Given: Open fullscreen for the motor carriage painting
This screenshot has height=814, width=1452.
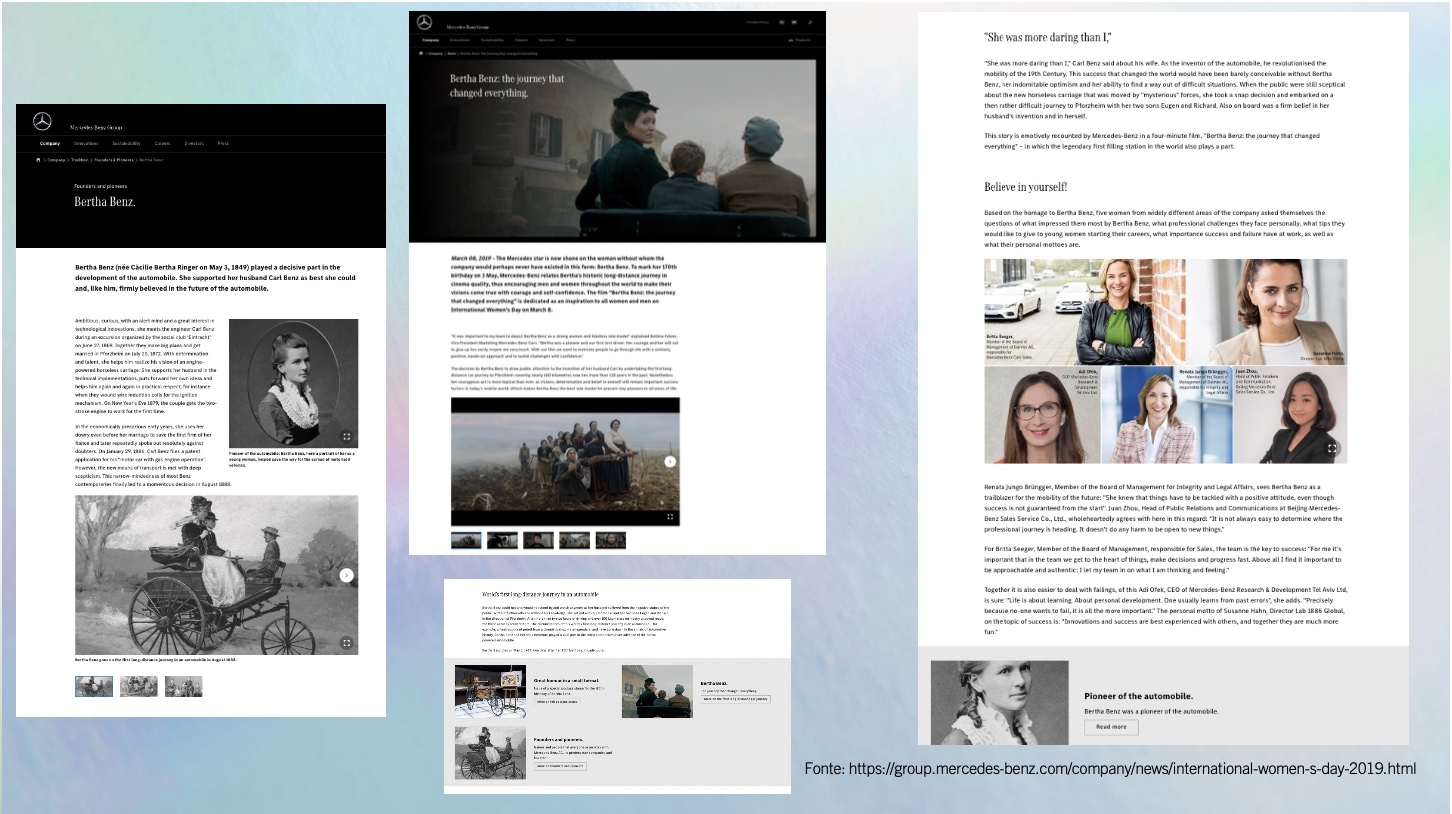Looking at the screenshot, I should pos(346,643).
